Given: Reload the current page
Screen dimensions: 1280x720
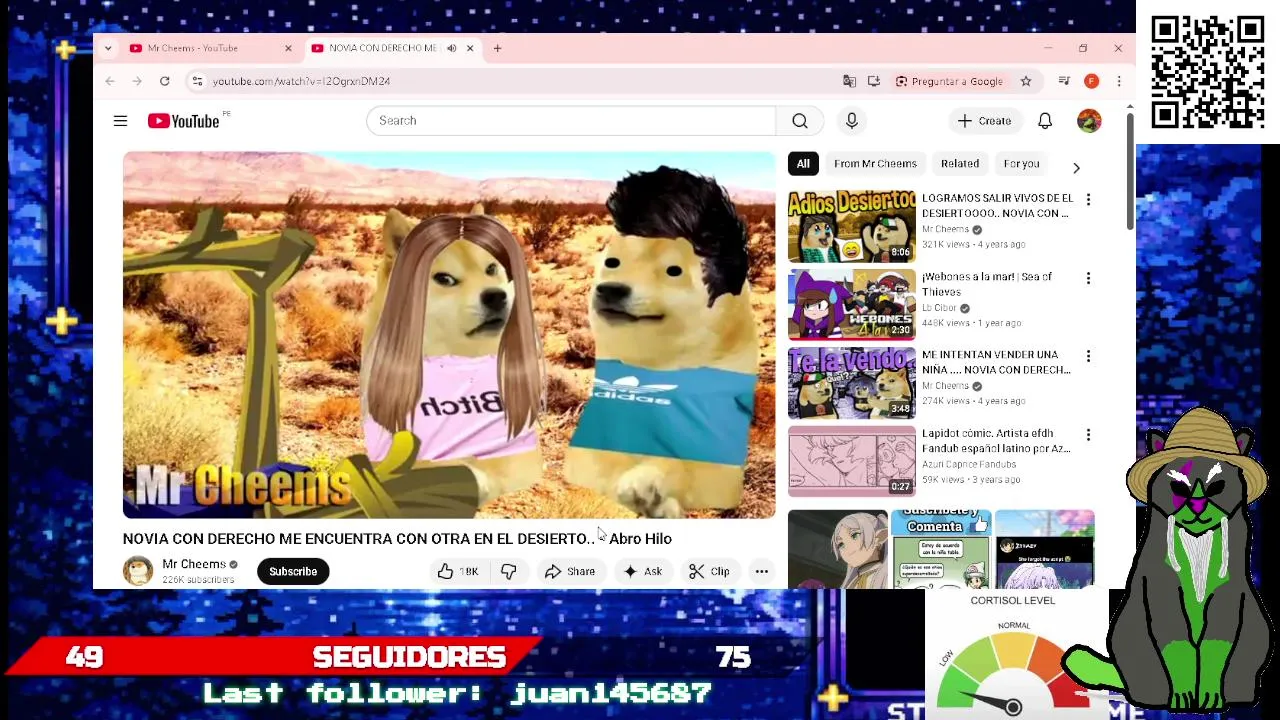Looking at the screenshot, I should (x=165, y=81).
